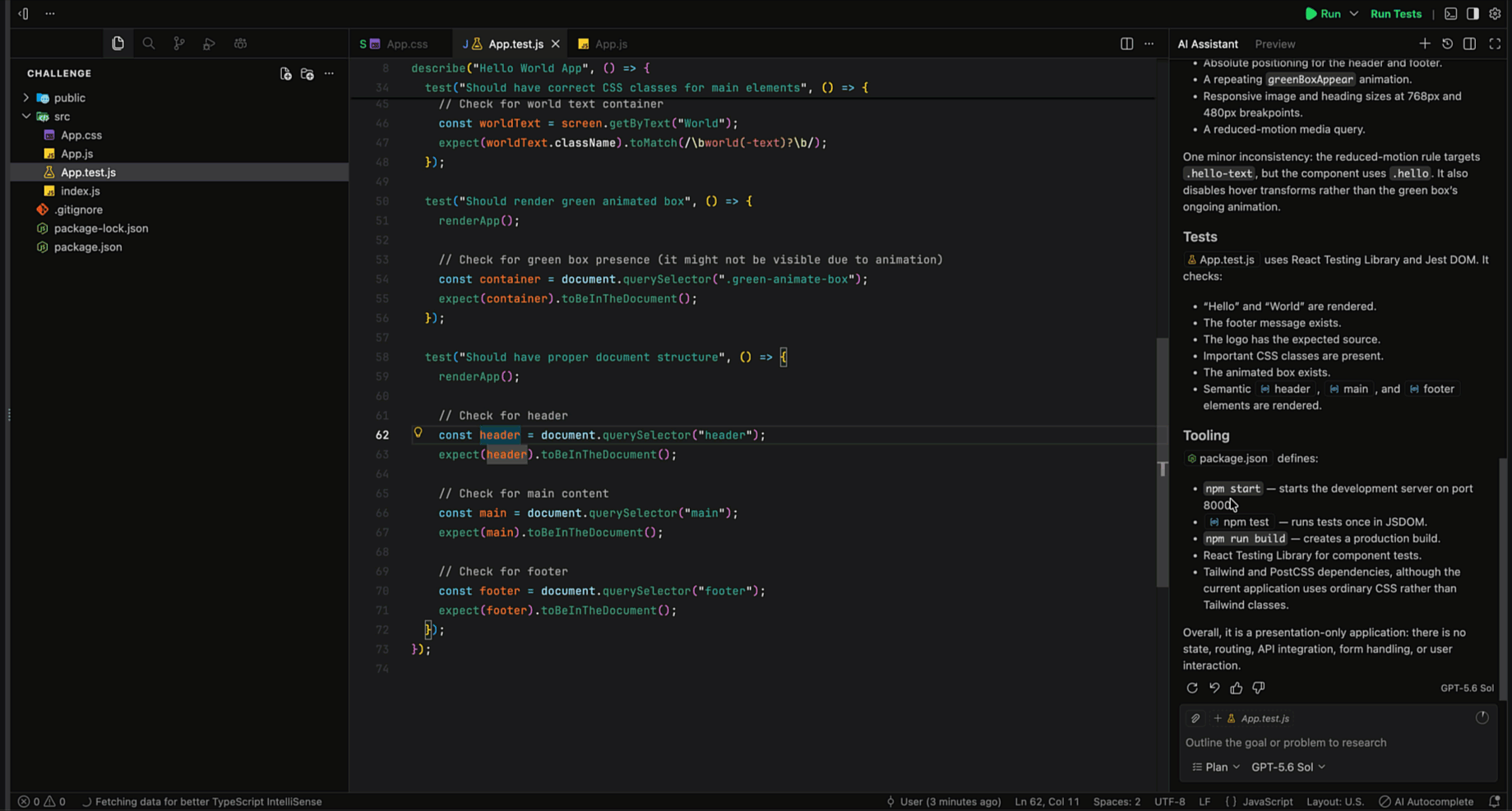The image size is (1512, 811).
Task: Toggle AI Autocomplete in the status bar
Action: pos(1426,801)
